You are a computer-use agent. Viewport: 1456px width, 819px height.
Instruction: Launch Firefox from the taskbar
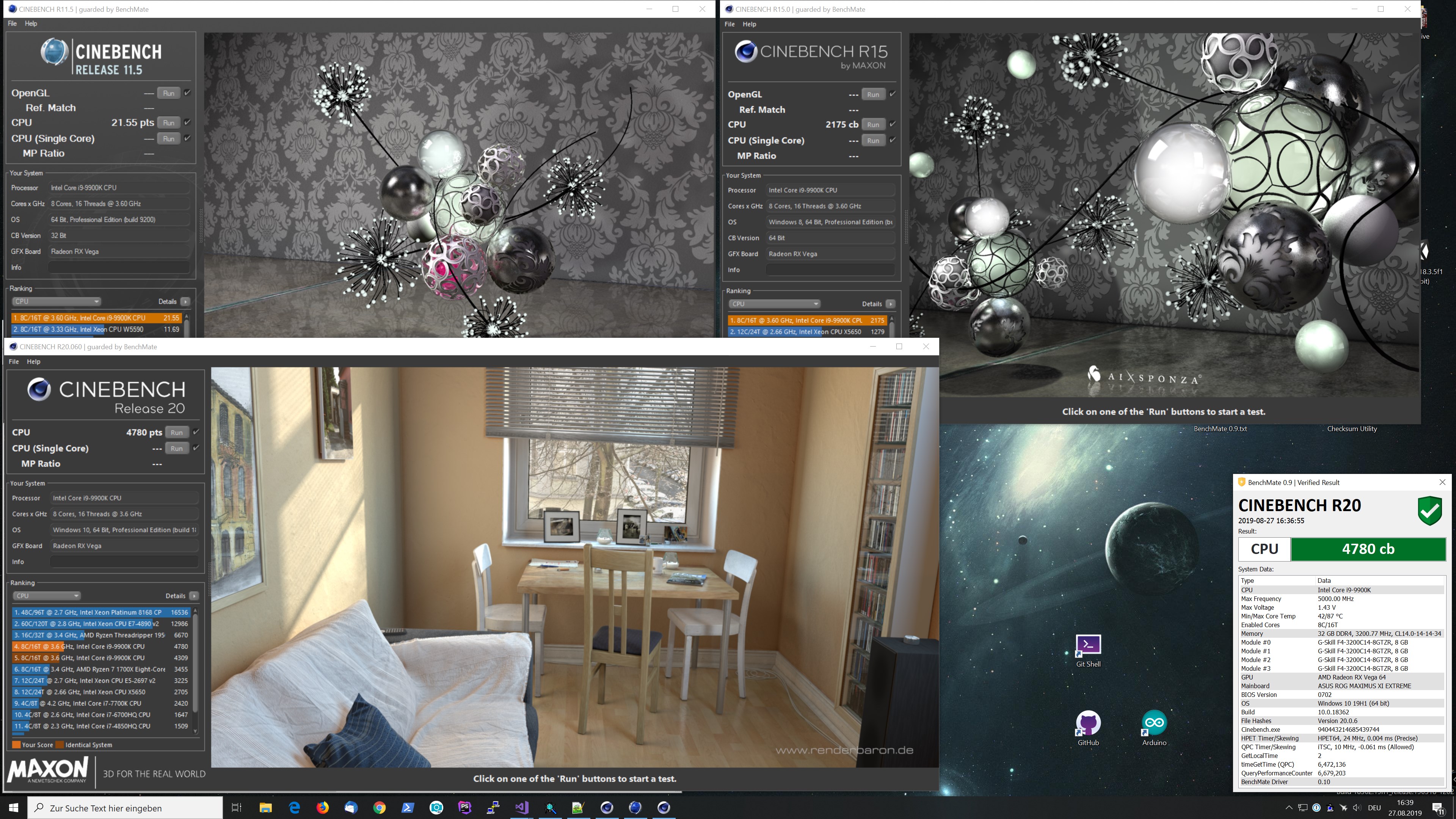tap(323, 808)
